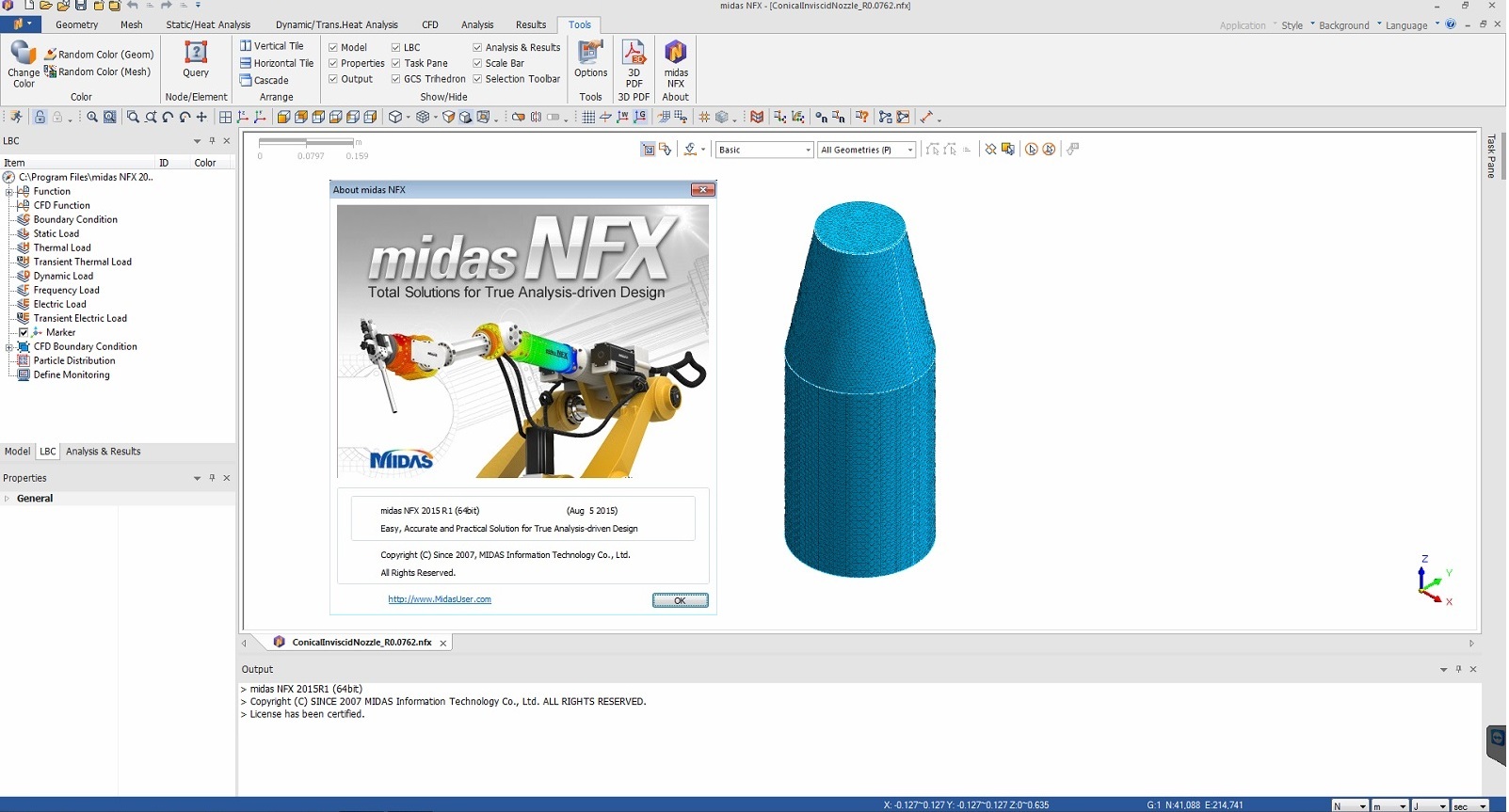
Task: Open the www.MidasUser.com link
Action: tap(440, 599)
